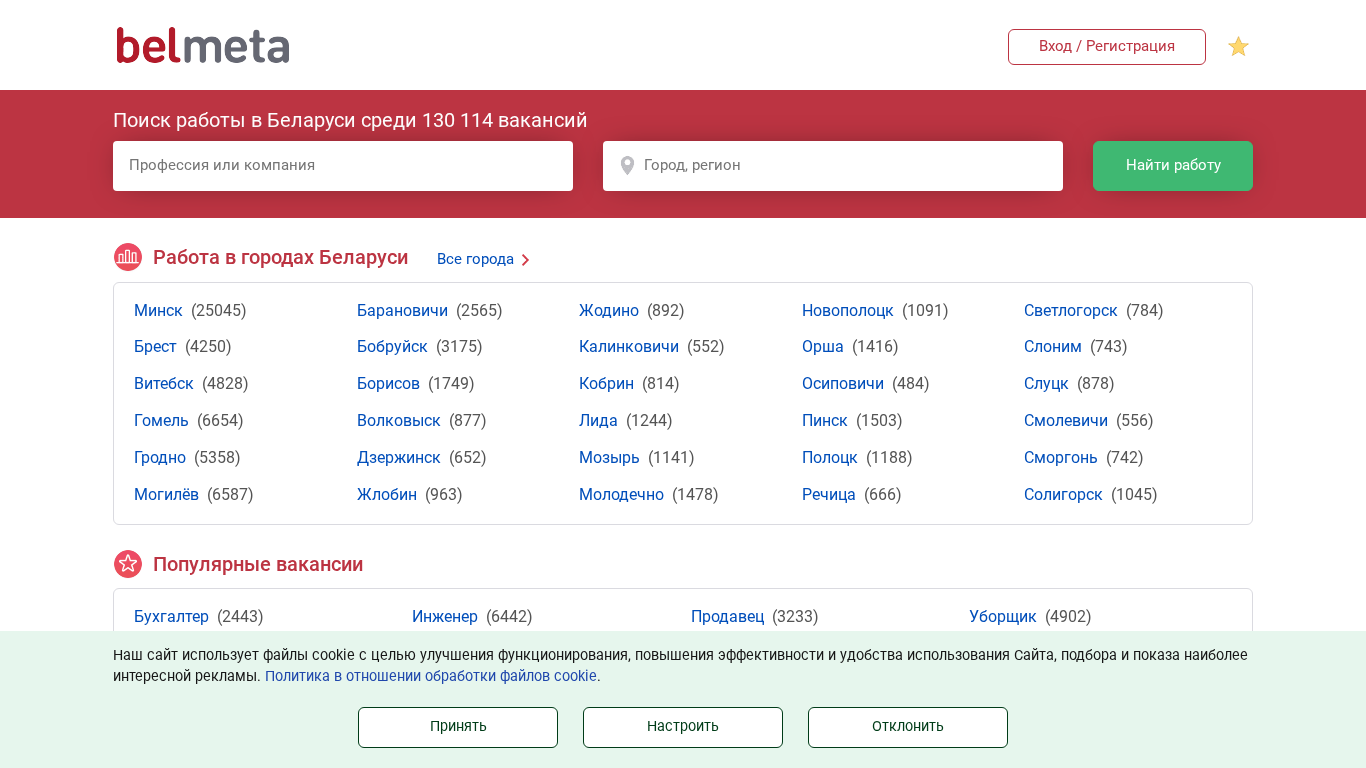View jobs in Осиповичи
The image size is (1366, 768).
(x=843, y=384)
